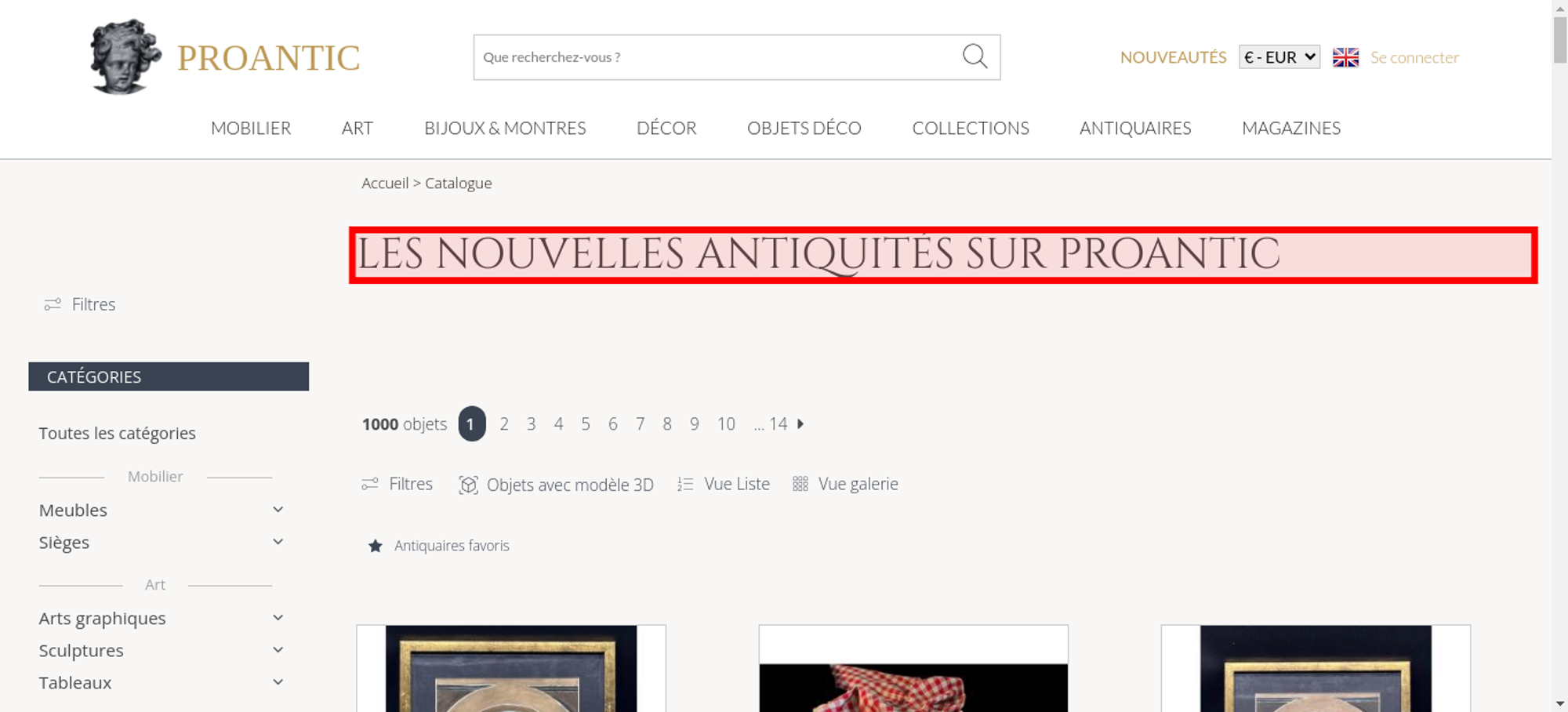The height and width of the screenshot is (712, 1568).
Task: Switch language via the UK flag icon
Action: pyautogui.click(x=1345, y=57)
